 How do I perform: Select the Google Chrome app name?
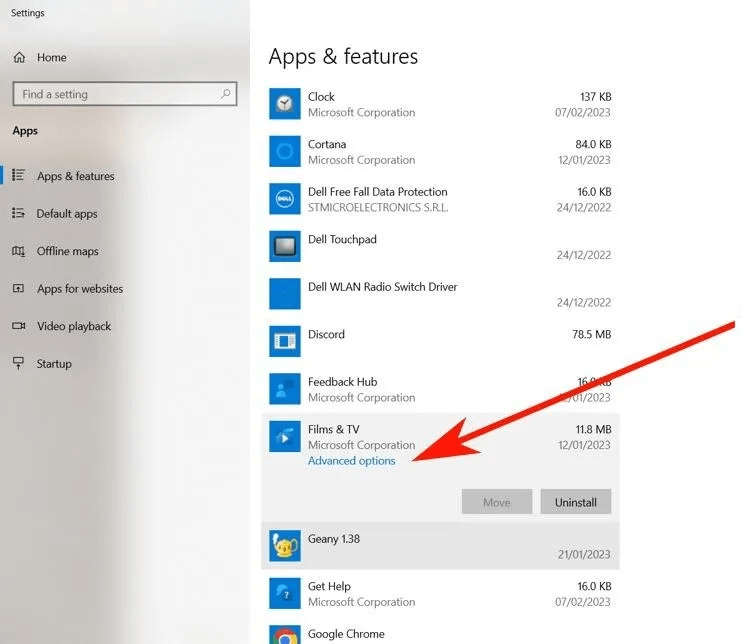click(x=346, y=634)
